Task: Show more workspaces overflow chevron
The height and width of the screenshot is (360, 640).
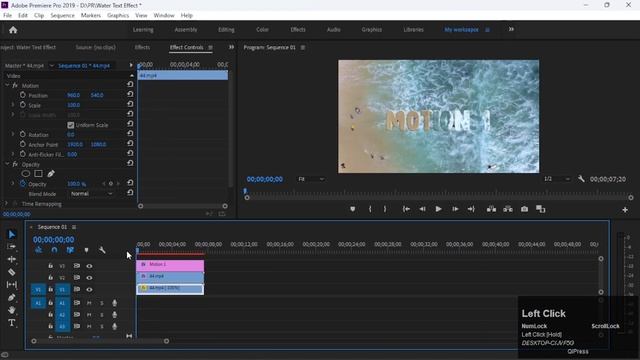Action: click(x=511, y=29)
